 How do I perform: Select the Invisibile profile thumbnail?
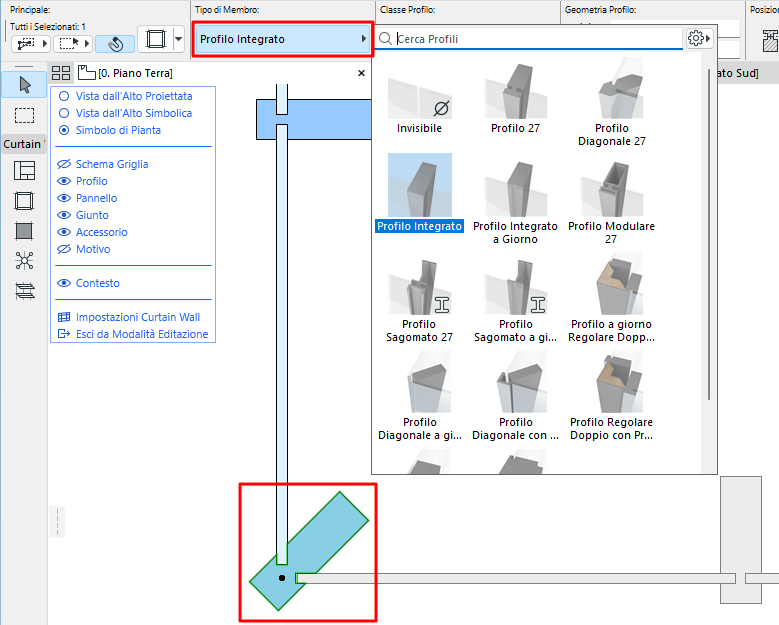coord(419,97)
